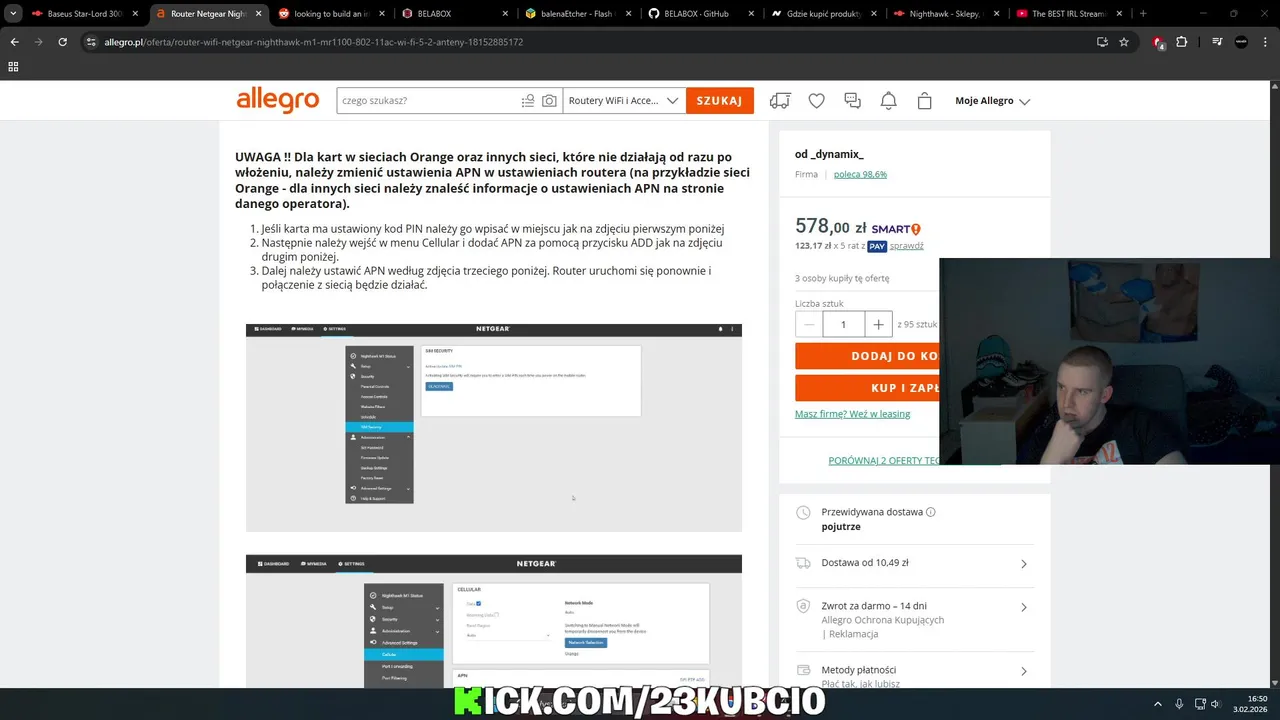The image size is (1280, 720).
Task: Open the shopping cart bag icon
Action: (924, 101)
